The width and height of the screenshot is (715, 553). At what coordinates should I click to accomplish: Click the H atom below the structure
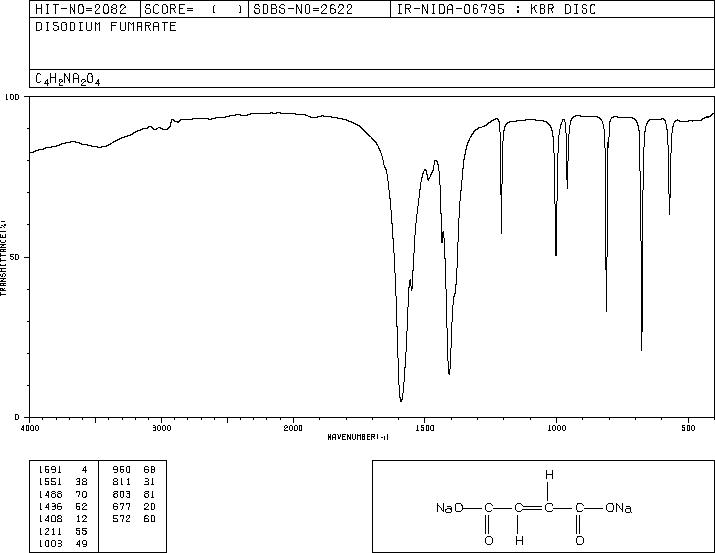(x=519, y=541)
